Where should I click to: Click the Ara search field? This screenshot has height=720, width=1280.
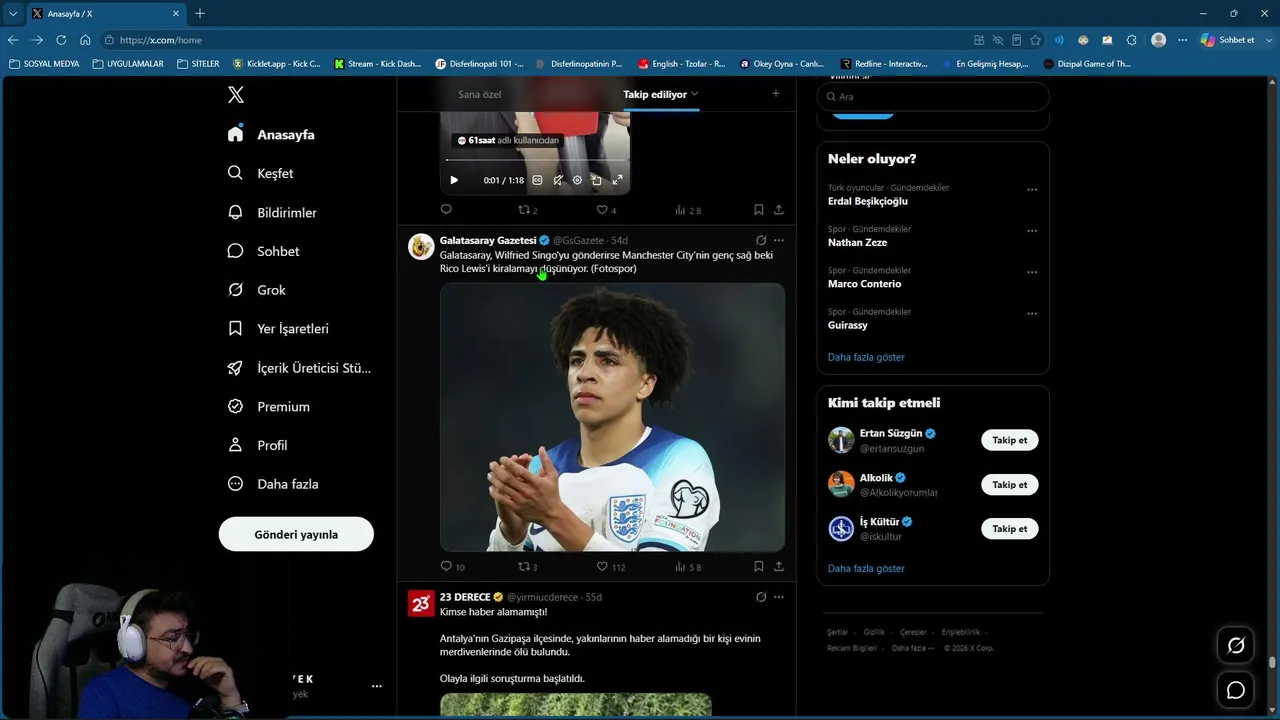[933, 96]
